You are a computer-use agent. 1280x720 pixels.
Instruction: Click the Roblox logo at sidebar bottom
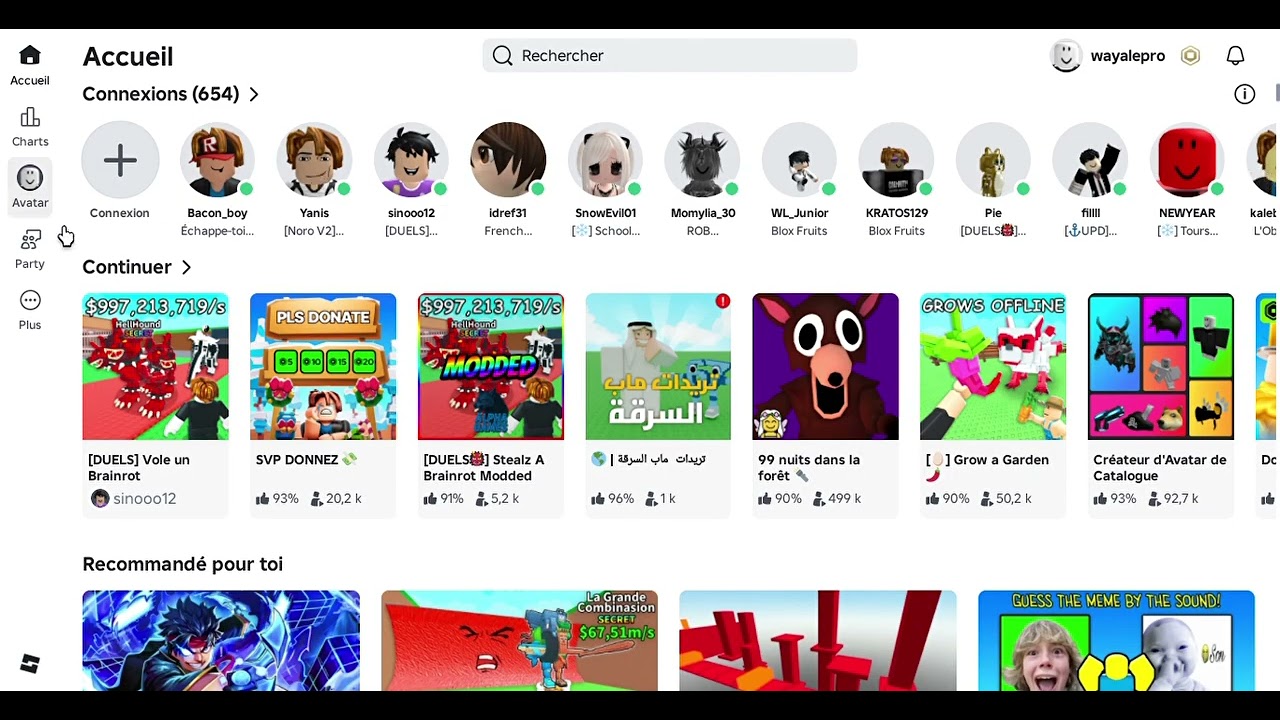pos(30,664)
